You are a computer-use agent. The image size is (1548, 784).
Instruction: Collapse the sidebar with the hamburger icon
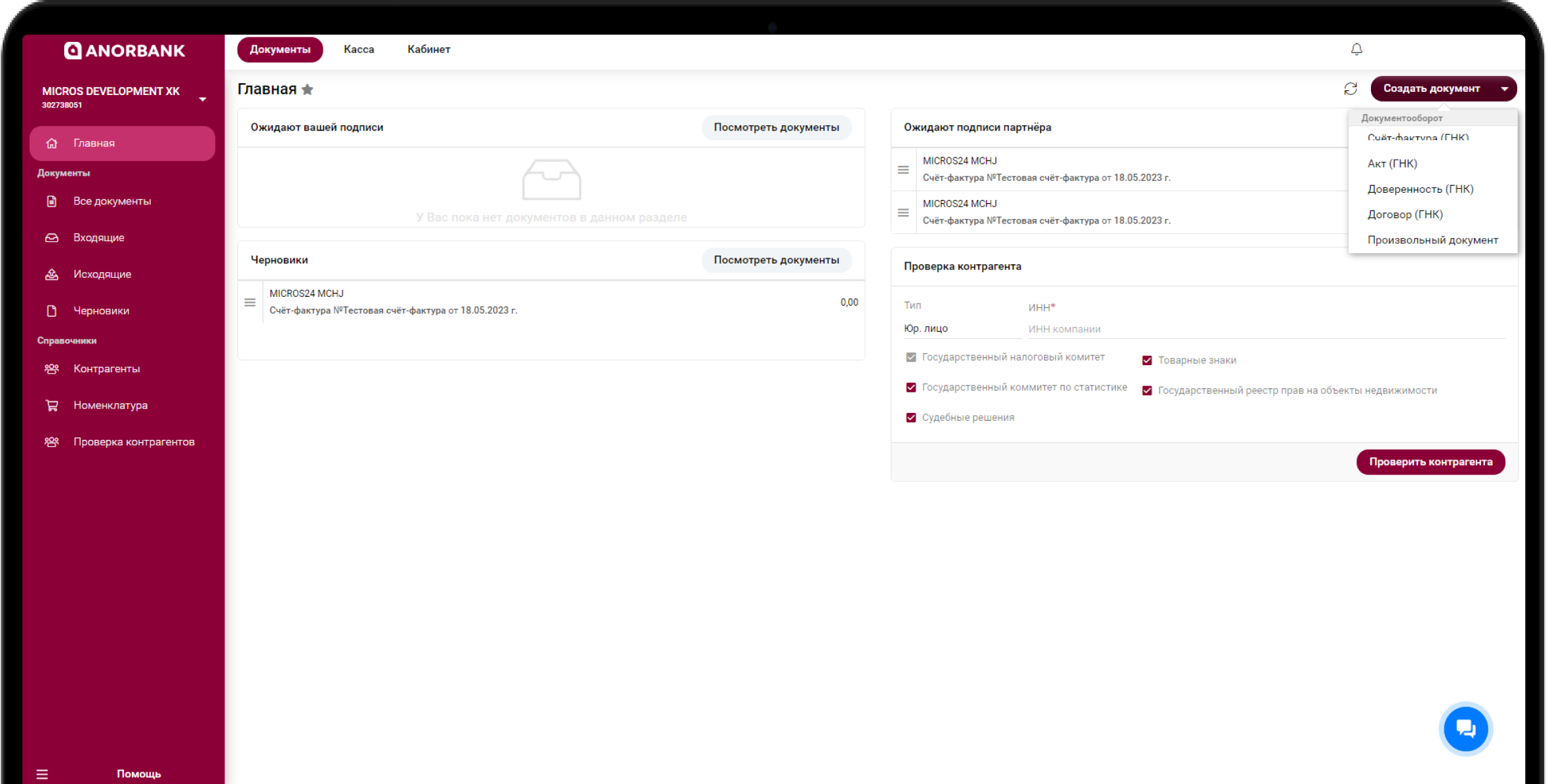pyautogui.click(x=42, y=774)
